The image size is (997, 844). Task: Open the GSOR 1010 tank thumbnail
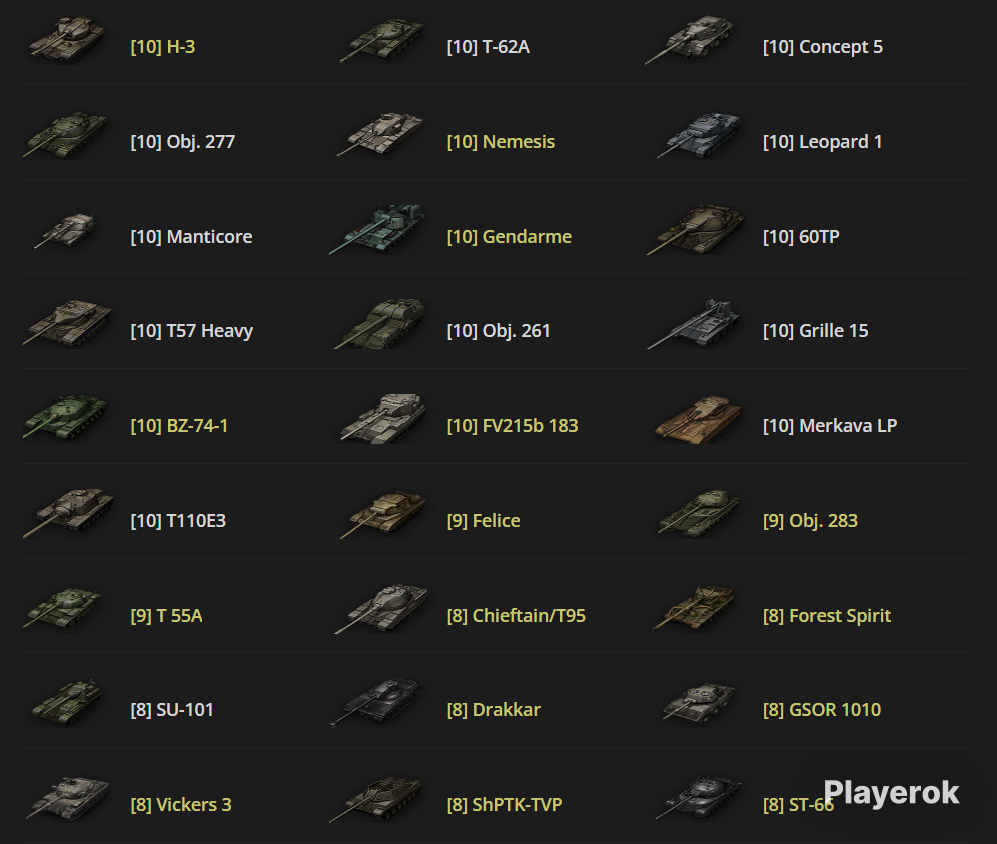point(698,703)
